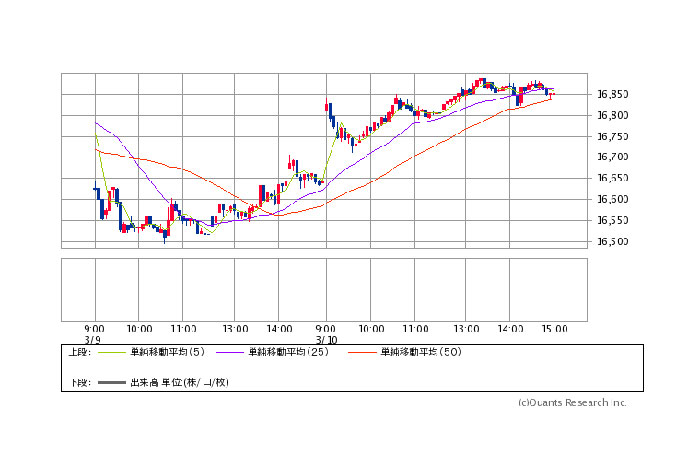This screenshot has width=700, height=467.
Task: Click the red 50-period moving average legend line
Action: point(362,352)
